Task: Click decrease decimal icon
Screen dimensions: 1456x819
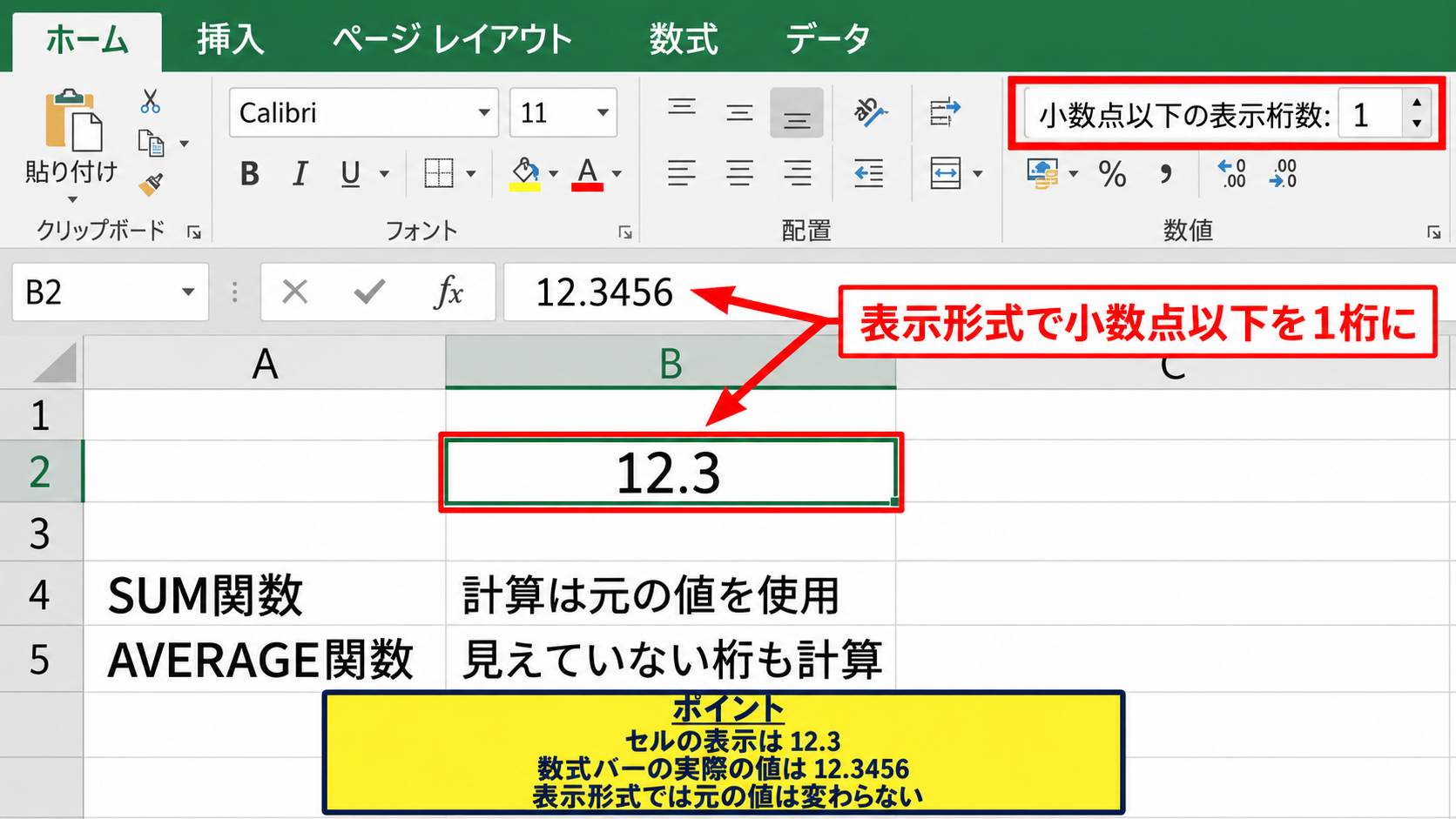Action: tap(1283, 173)
